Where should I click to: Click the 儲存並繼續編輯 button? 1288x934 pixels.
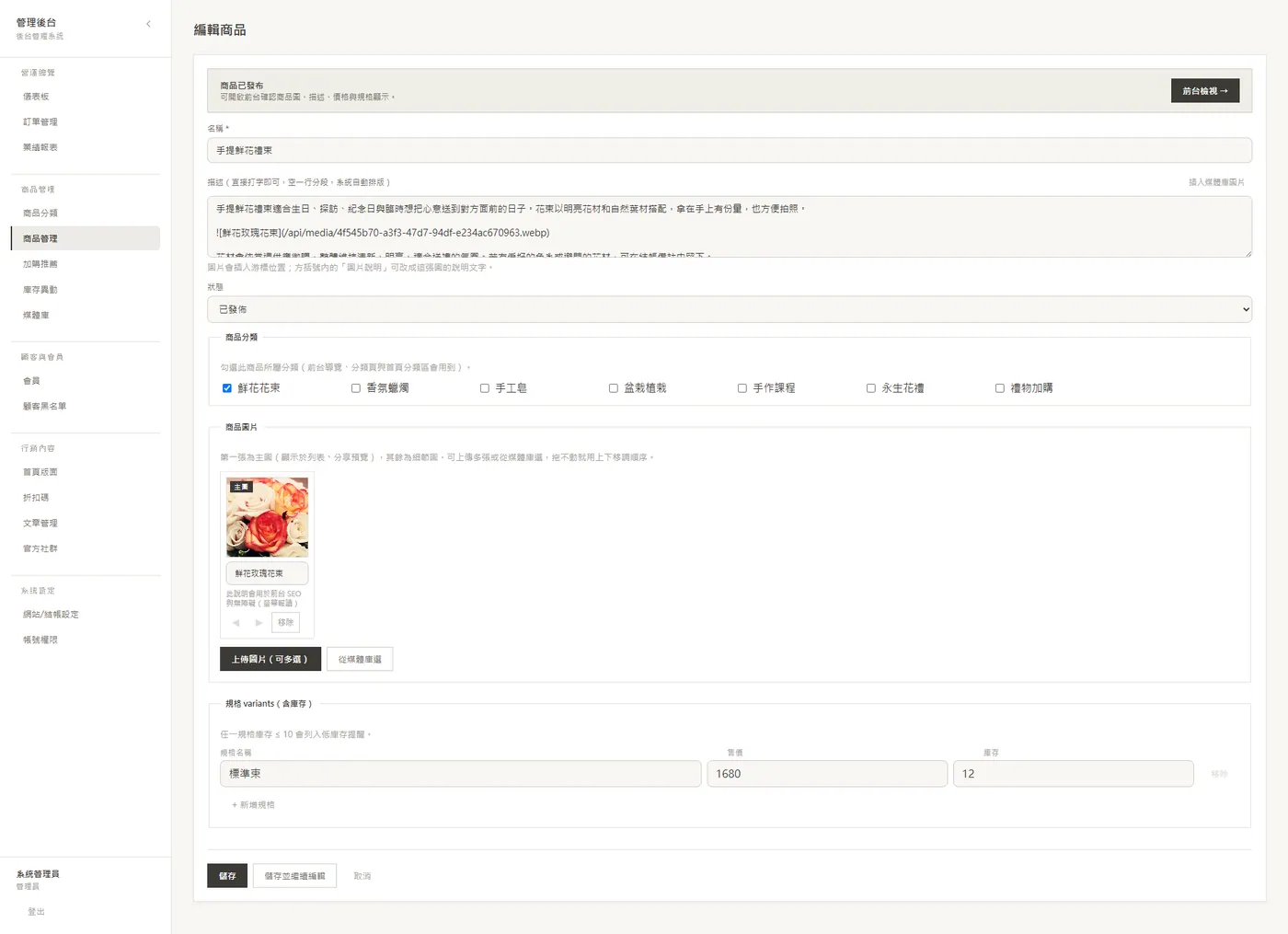click(x=294, y=876)
